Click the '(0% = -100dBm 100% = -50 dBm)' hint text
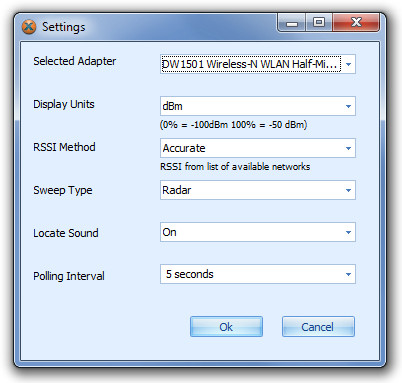Screen dimensions: 402x383 point(233,125)
